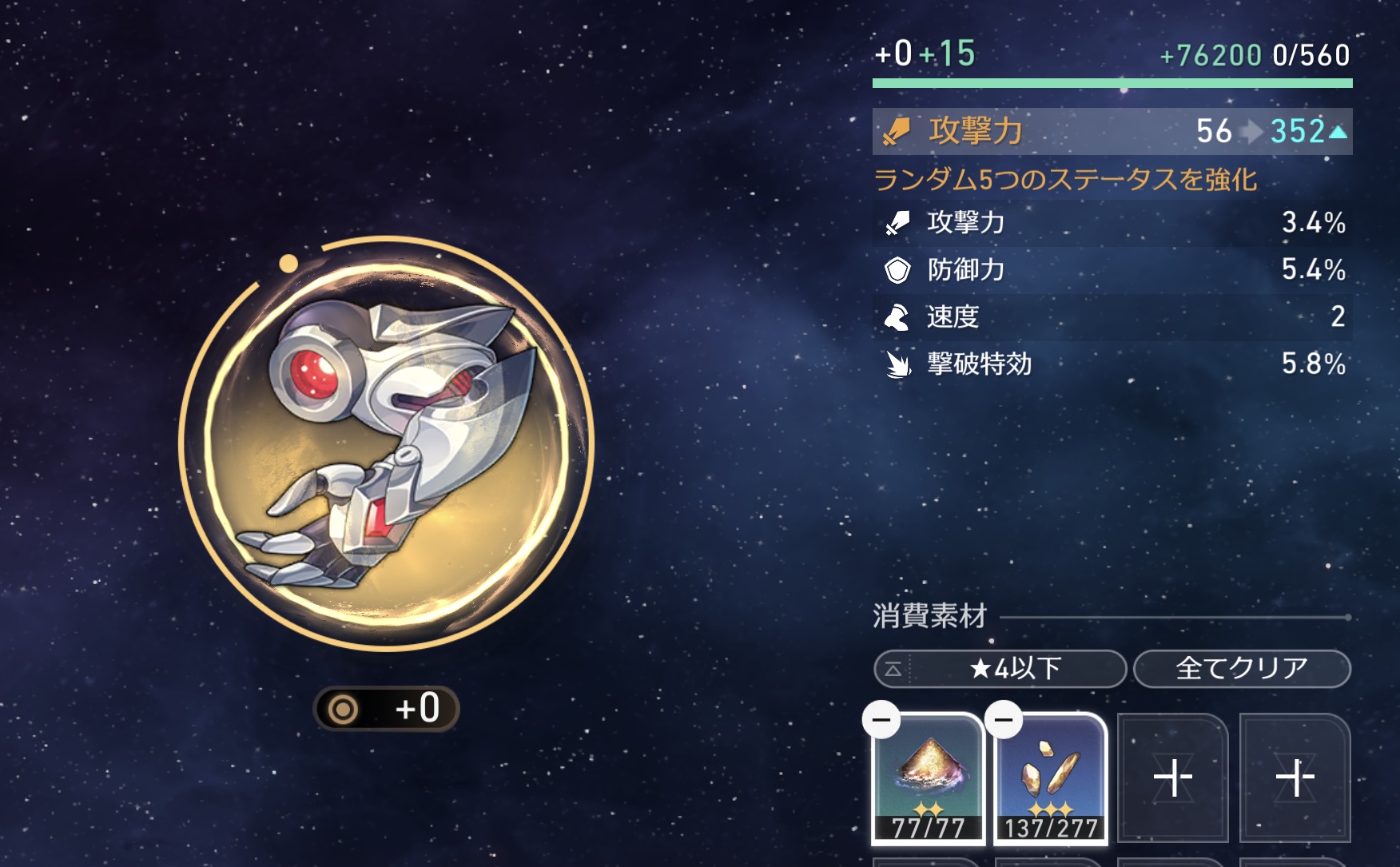Click the break effect icon beside 撃破特効
Viewport: 1400px width, 867px height.
click(x=898, y=364)
